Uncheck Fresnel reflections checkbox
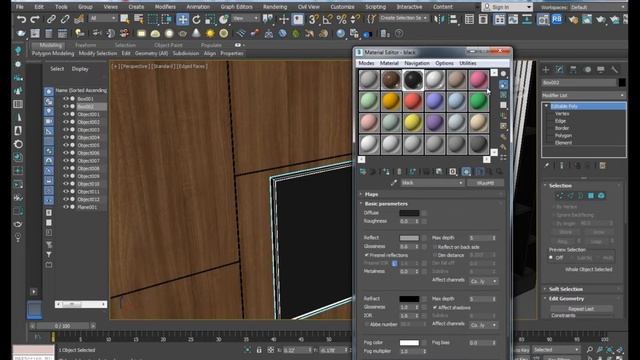The width and height of the screenshot is (640, 360). (x=366, y=255)
